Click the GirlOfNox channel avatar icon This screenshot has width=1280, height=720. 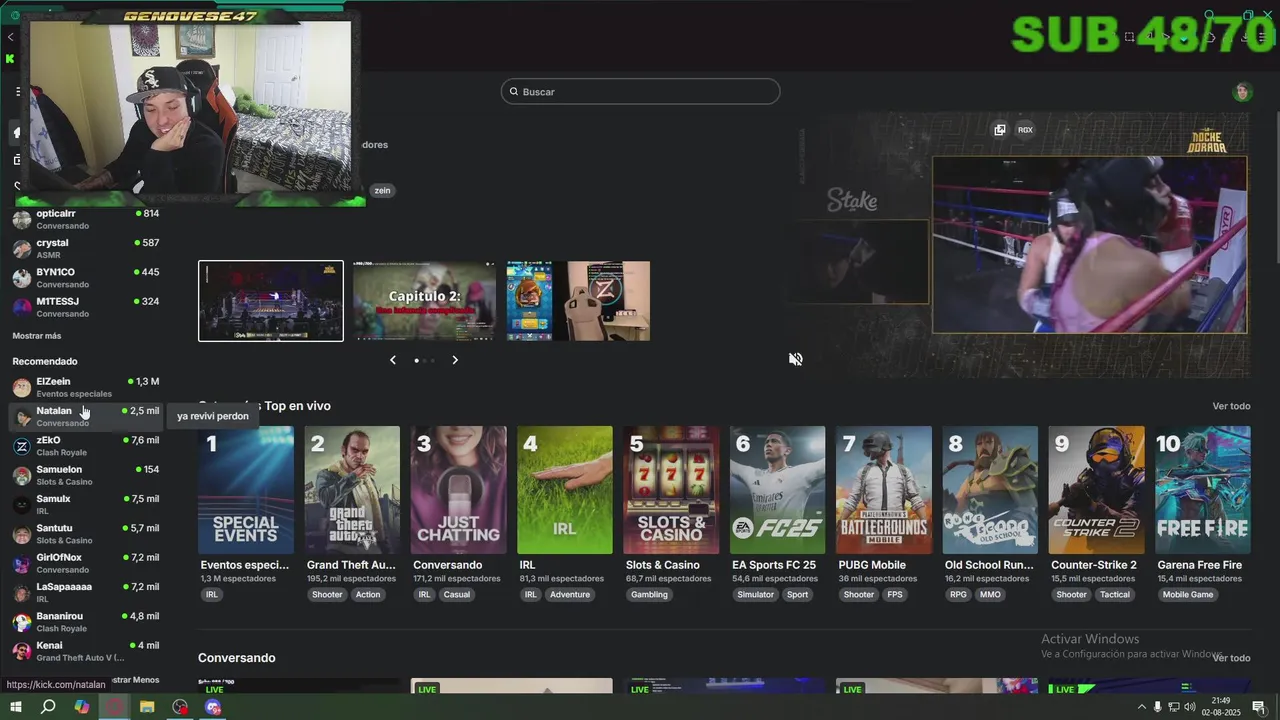[22, 563]
